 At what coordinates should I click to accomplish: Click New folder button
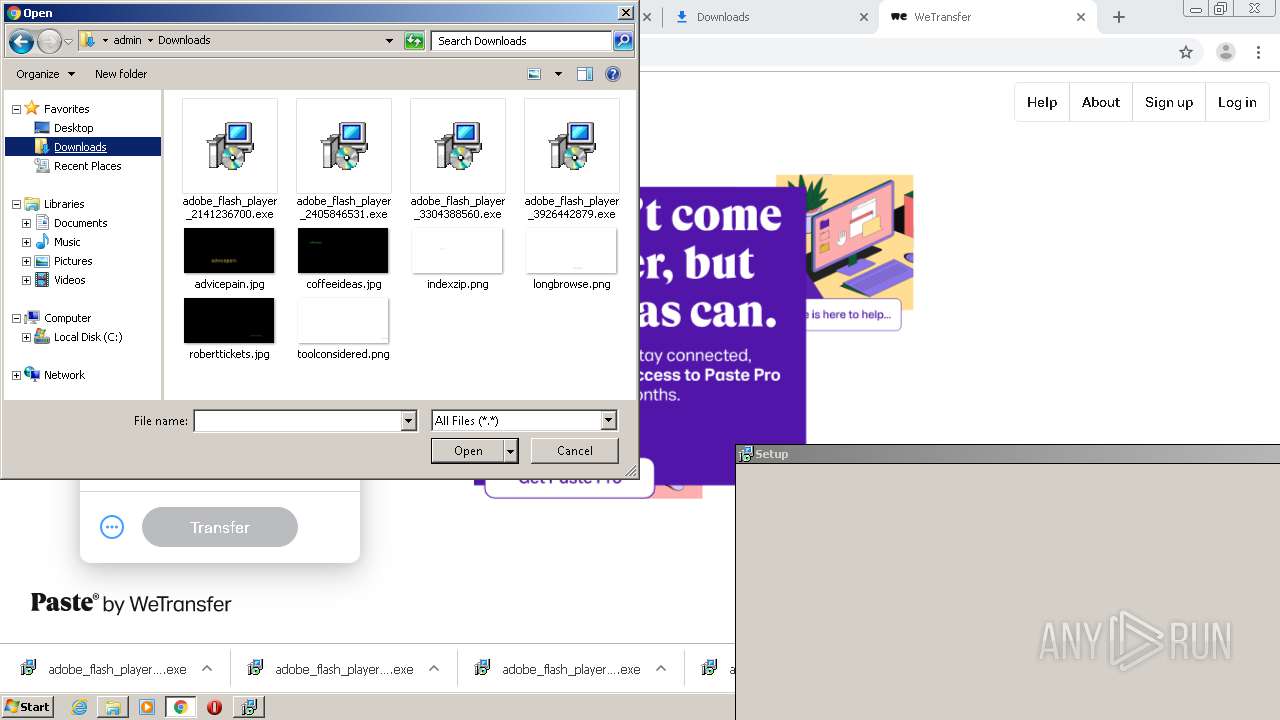(x=121, y=74)
